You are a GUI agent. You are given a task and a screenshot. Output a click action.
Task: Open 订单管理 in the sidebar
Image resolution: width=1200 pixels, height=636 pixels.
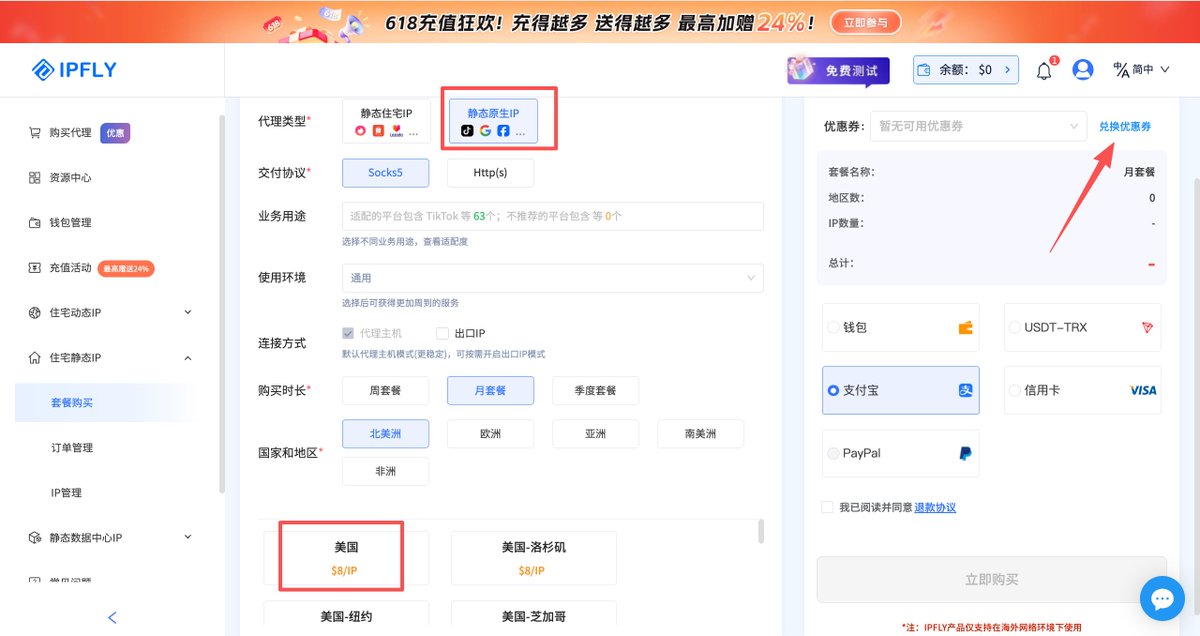coord(72,448)
